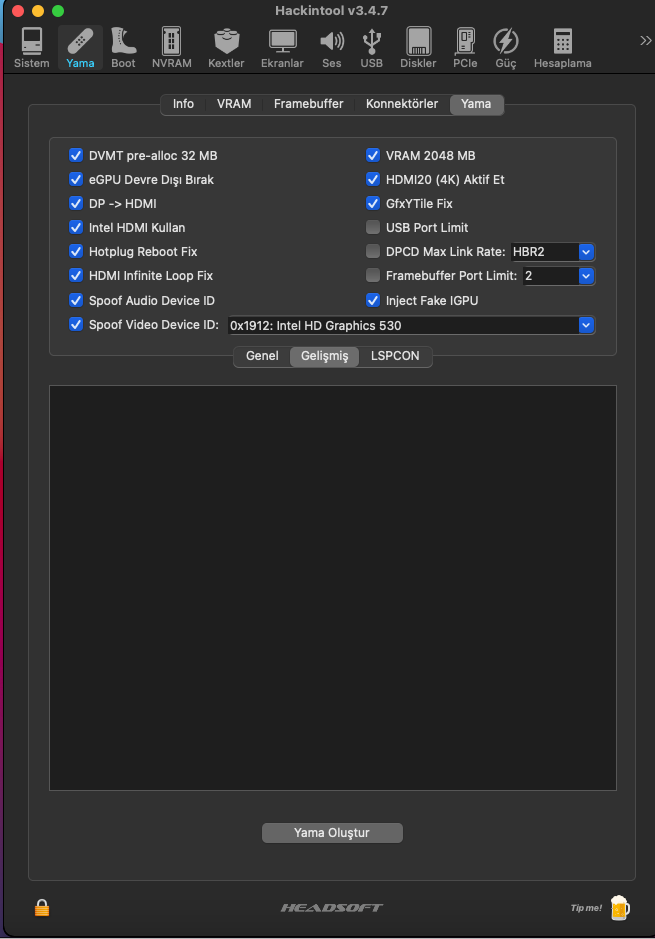This screenshot has height=939, width=655.
Task: Click inside the empty patch output area
Action: 333,588
